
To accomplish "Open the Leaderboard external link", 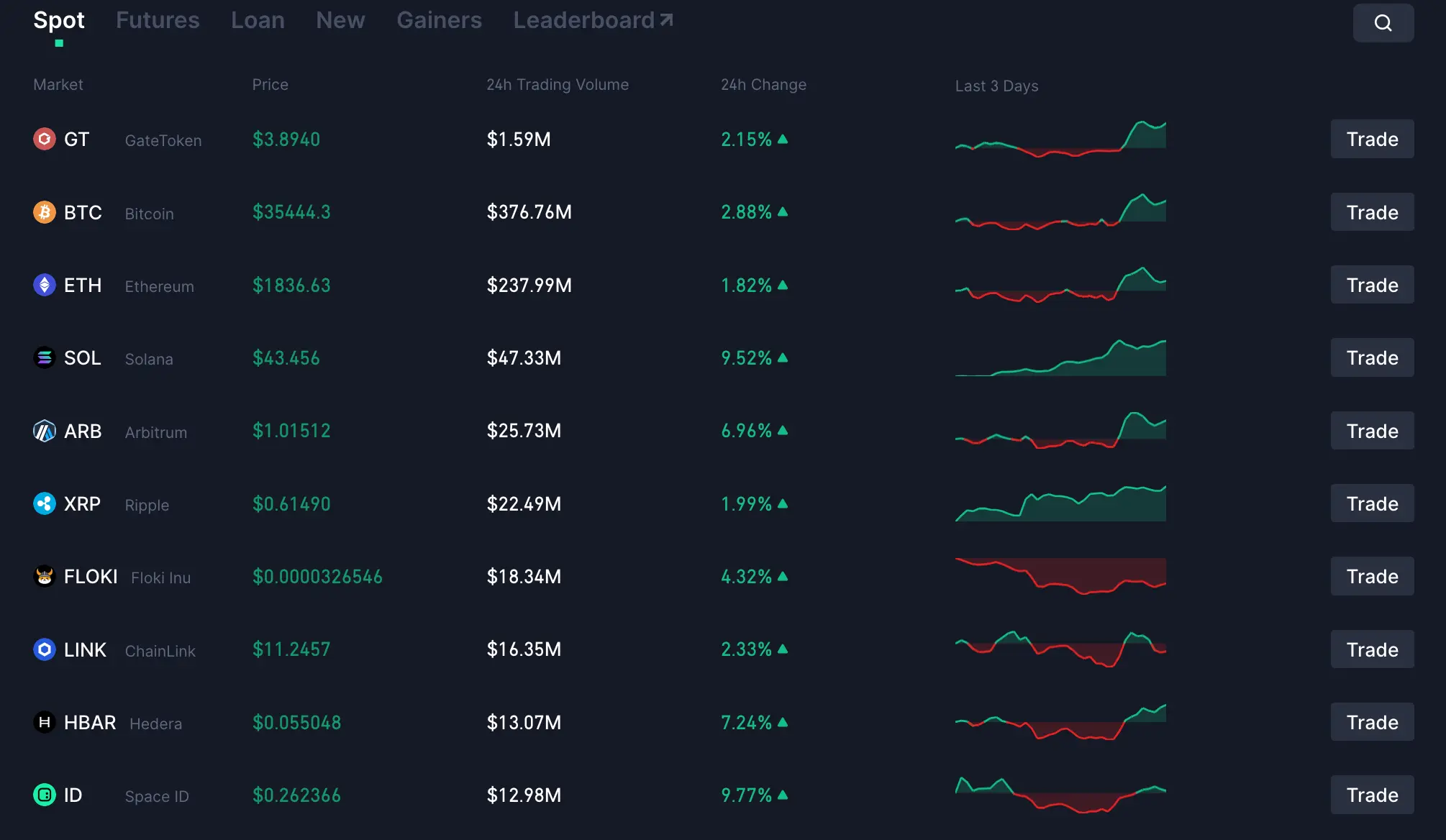I will [593, 20].
